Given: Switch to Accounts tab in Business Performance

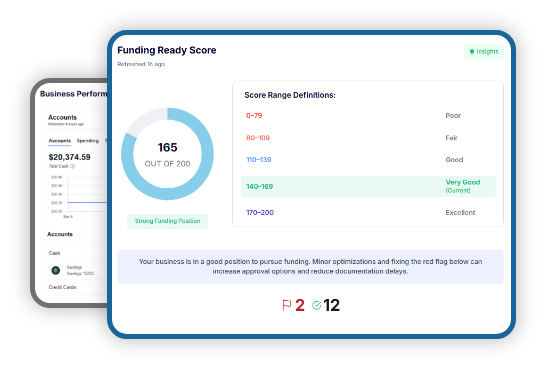Looking at the screenshot, I should [x=60, y=141].
